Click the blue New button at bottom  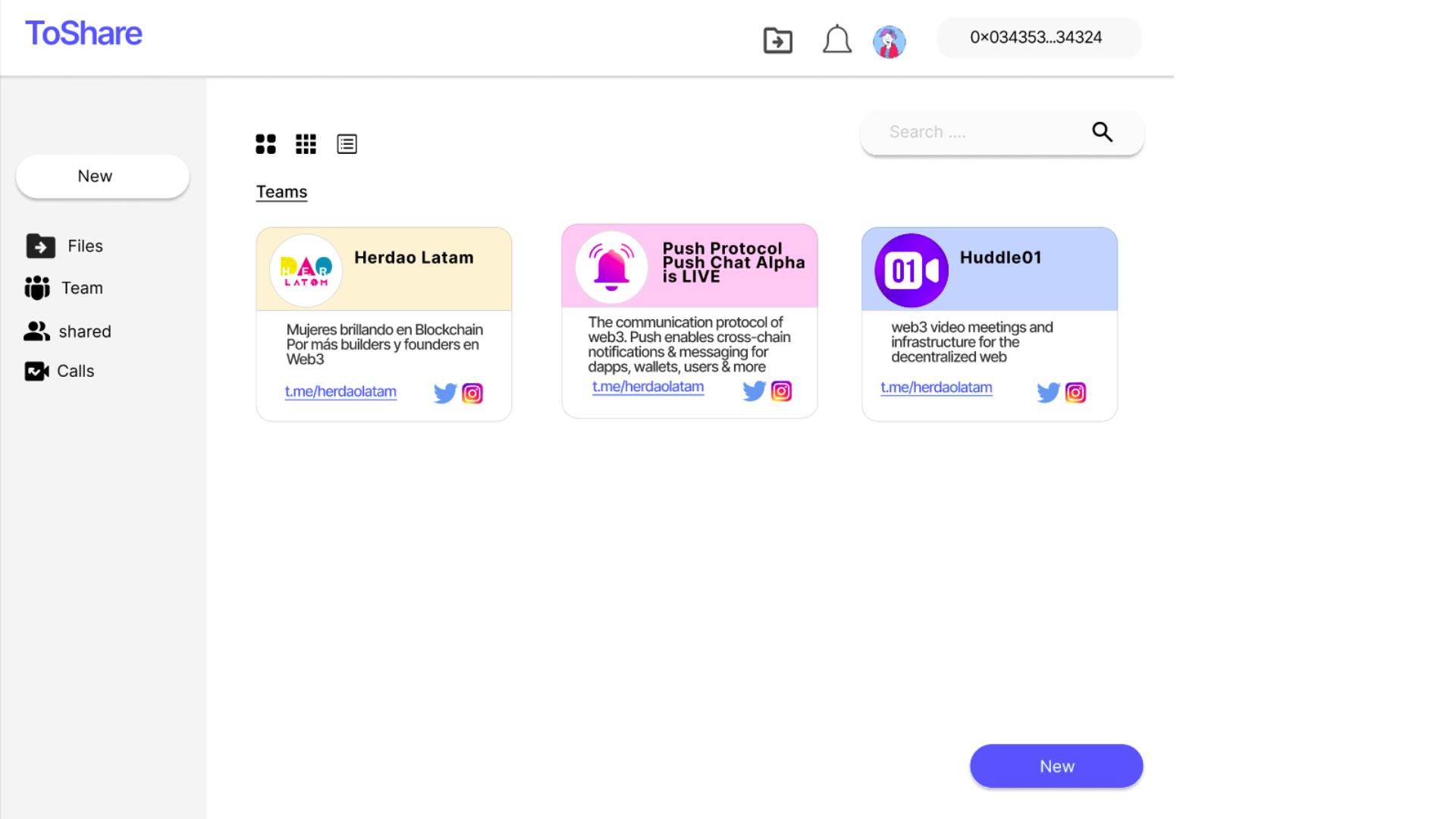point(1056,766)
